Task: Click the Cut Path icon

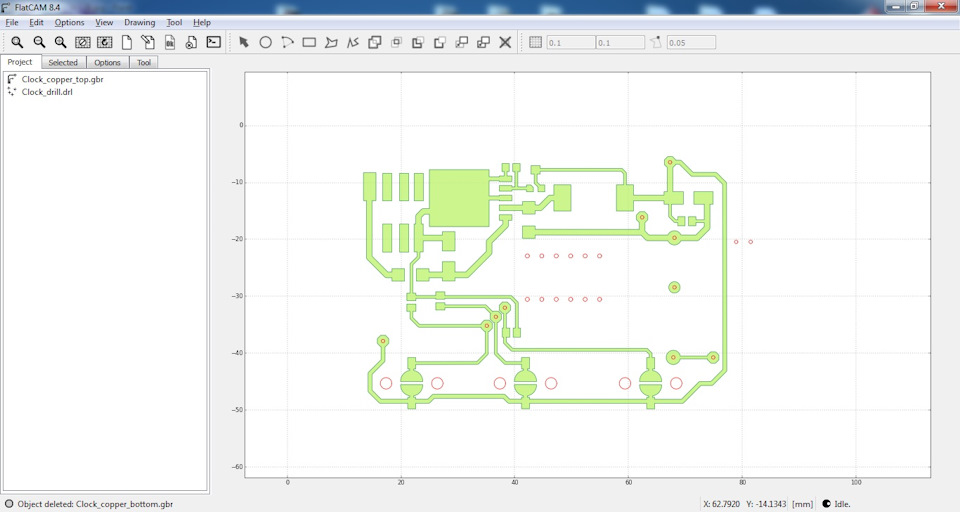Action: 440,42
